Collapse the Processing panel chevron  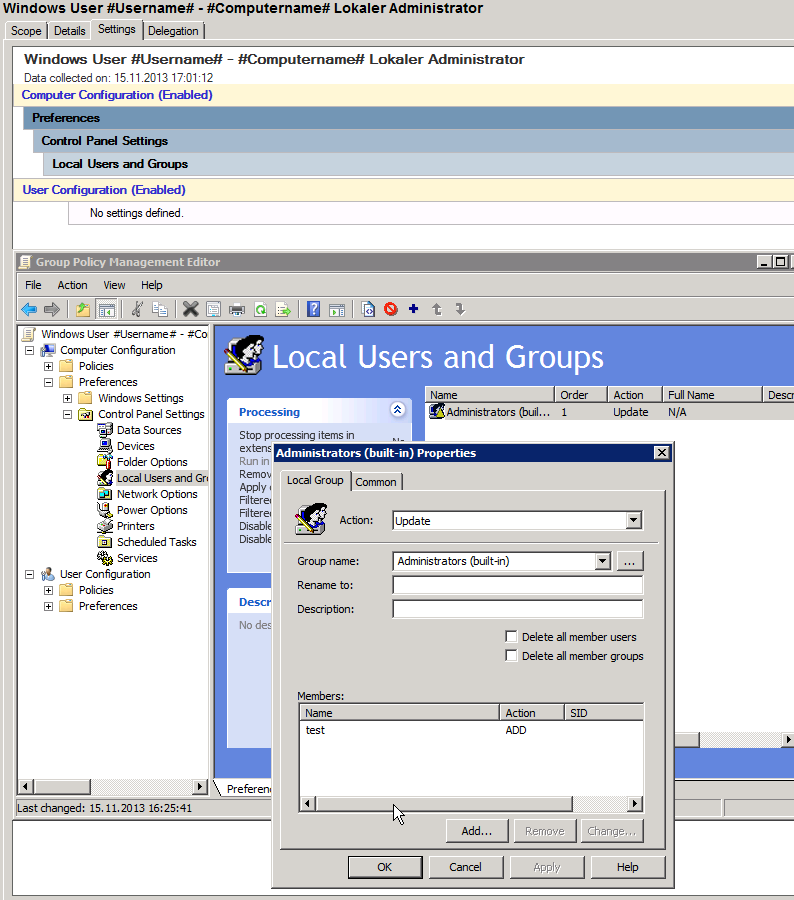(397, 411)
